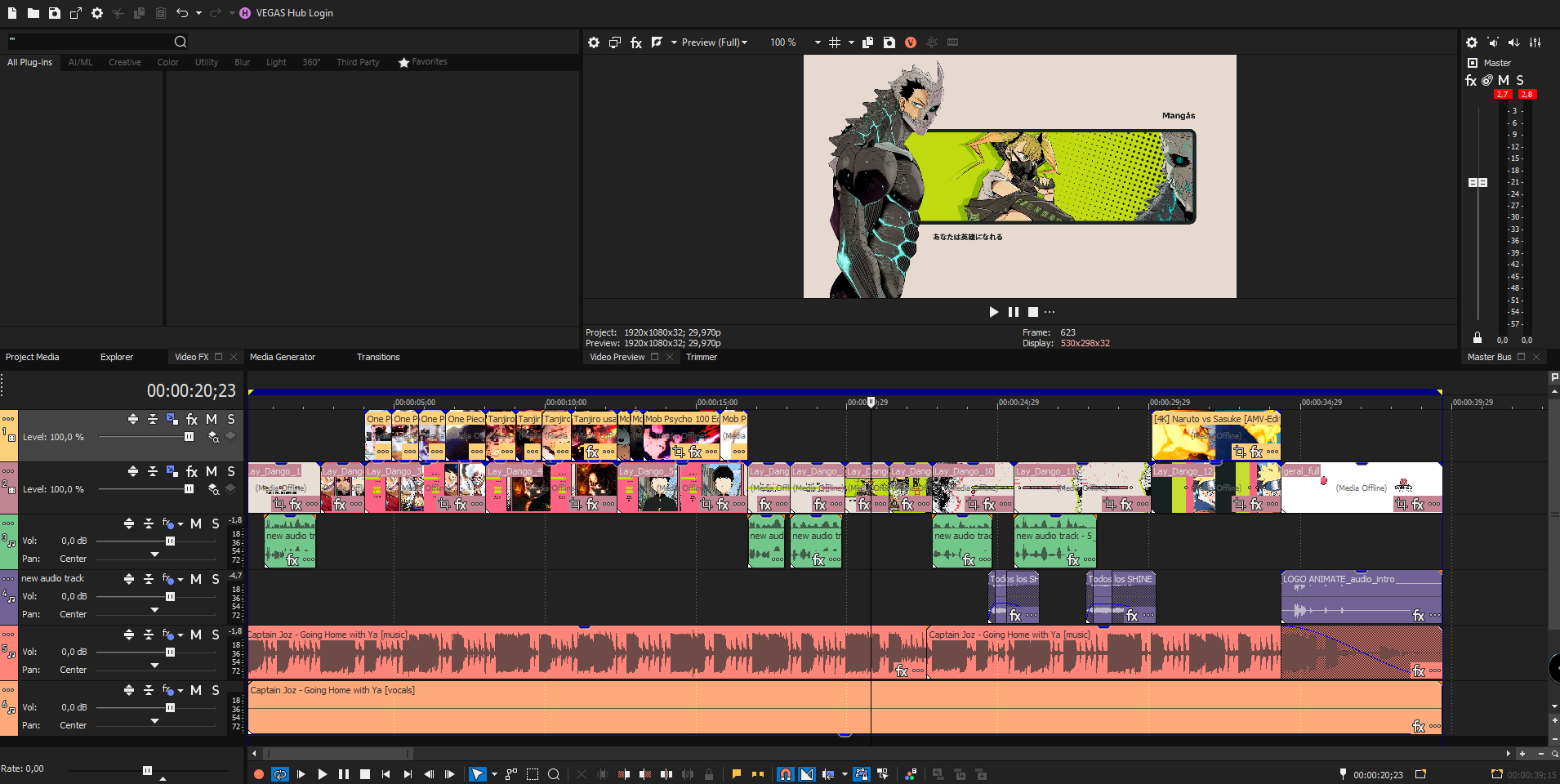Open the Undo history dropdown arrow
Viewport: 1560px width, 784px height.
click(x=198, y=13)
